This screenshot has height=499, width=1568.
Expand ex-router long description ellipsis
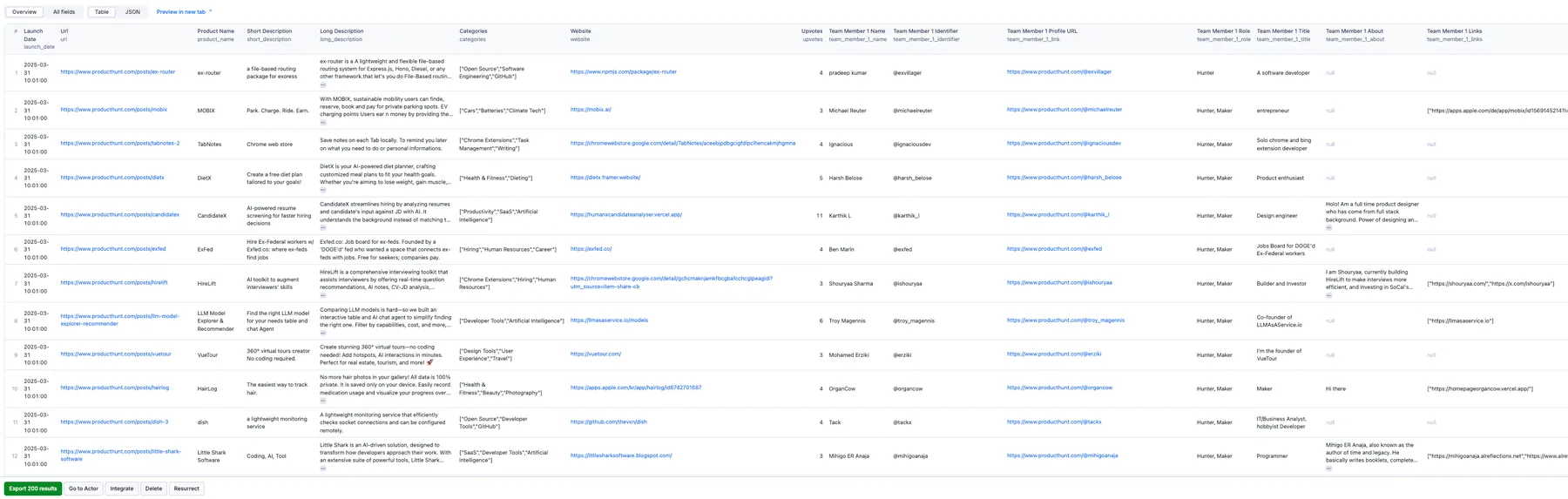tap(323, 84)
